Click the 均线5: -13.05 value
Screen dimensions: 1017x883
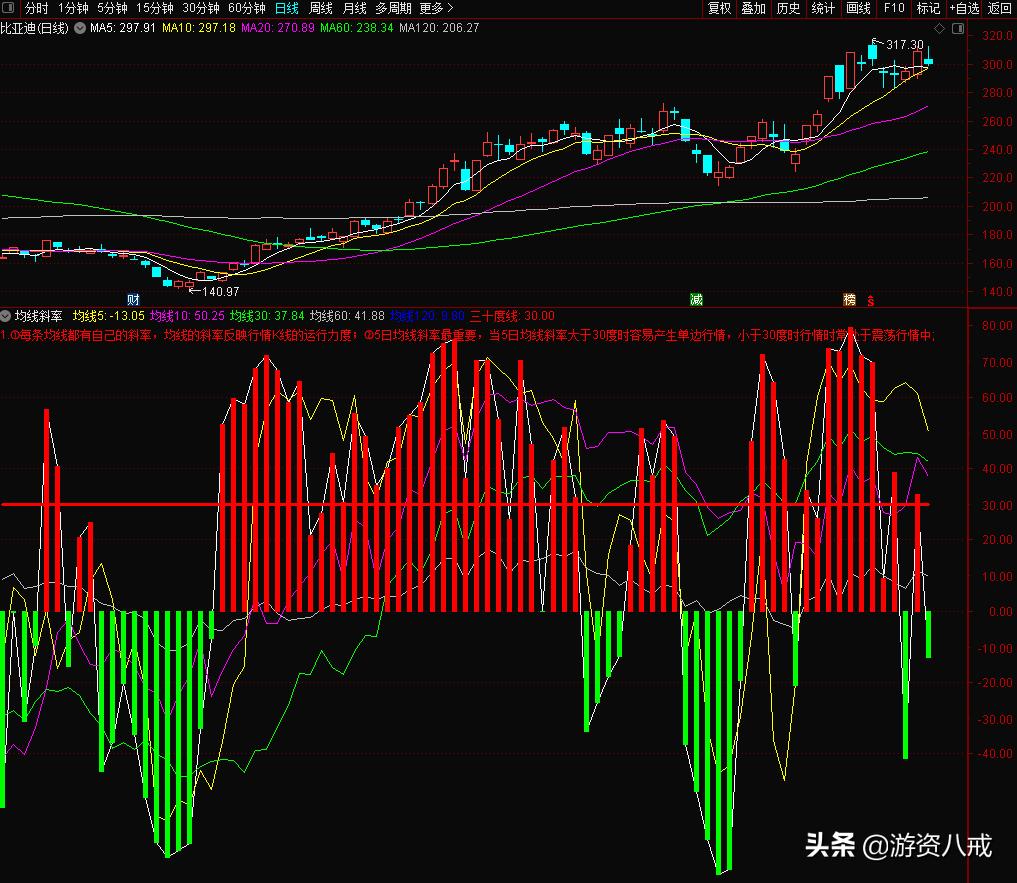[108, 316]
